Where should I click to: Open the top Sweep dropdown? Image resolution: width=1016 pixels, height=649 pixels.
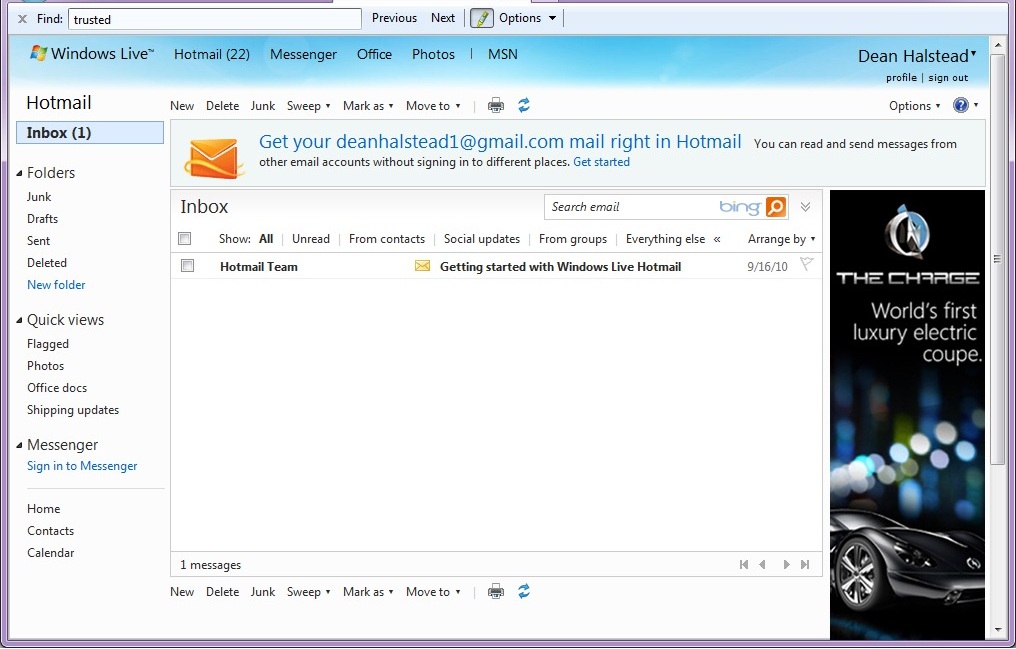pos(308,106)
